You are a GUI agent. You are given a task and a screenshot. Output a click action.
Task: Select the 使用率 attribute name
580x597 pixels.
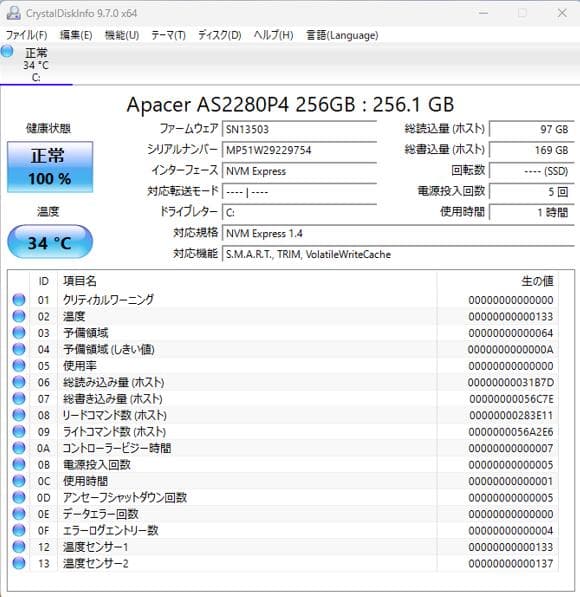[x=80, y=366]
